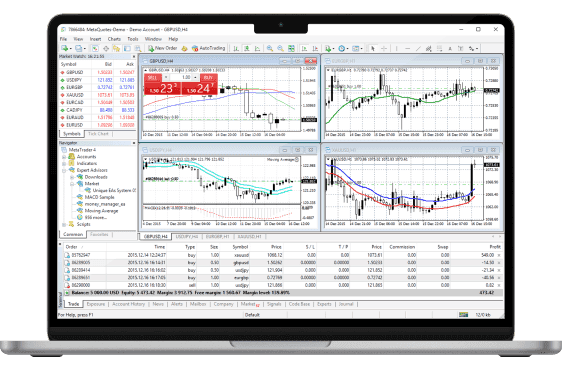The width and height of the screenshot is (562, 370).
Task: Expand the Accounts node in Navigator
Action: click(x=64, y=157)
